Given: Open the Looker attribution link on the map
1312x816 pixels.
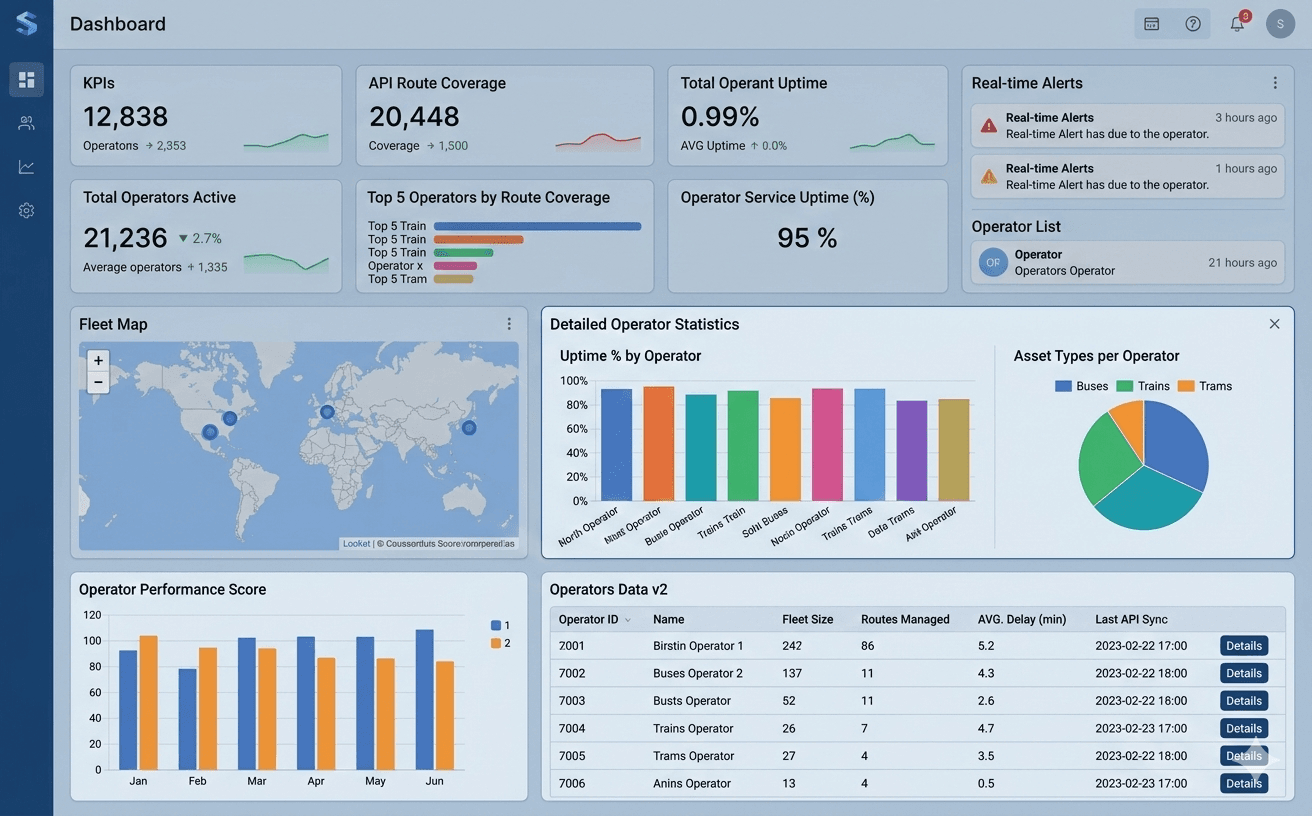Looking at the screenshot, I should 356,542.
